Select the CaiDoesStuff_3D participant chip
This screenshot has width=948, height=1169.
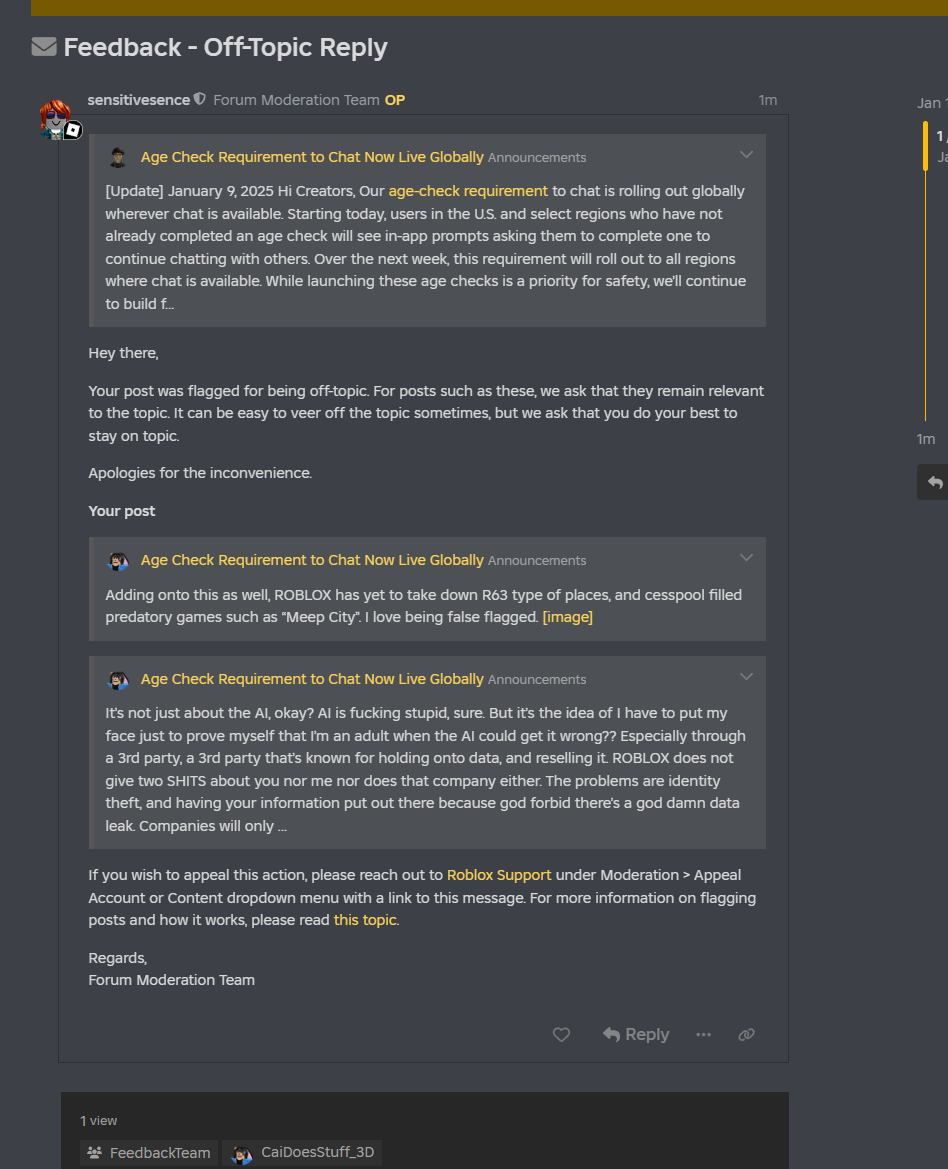305,1153
